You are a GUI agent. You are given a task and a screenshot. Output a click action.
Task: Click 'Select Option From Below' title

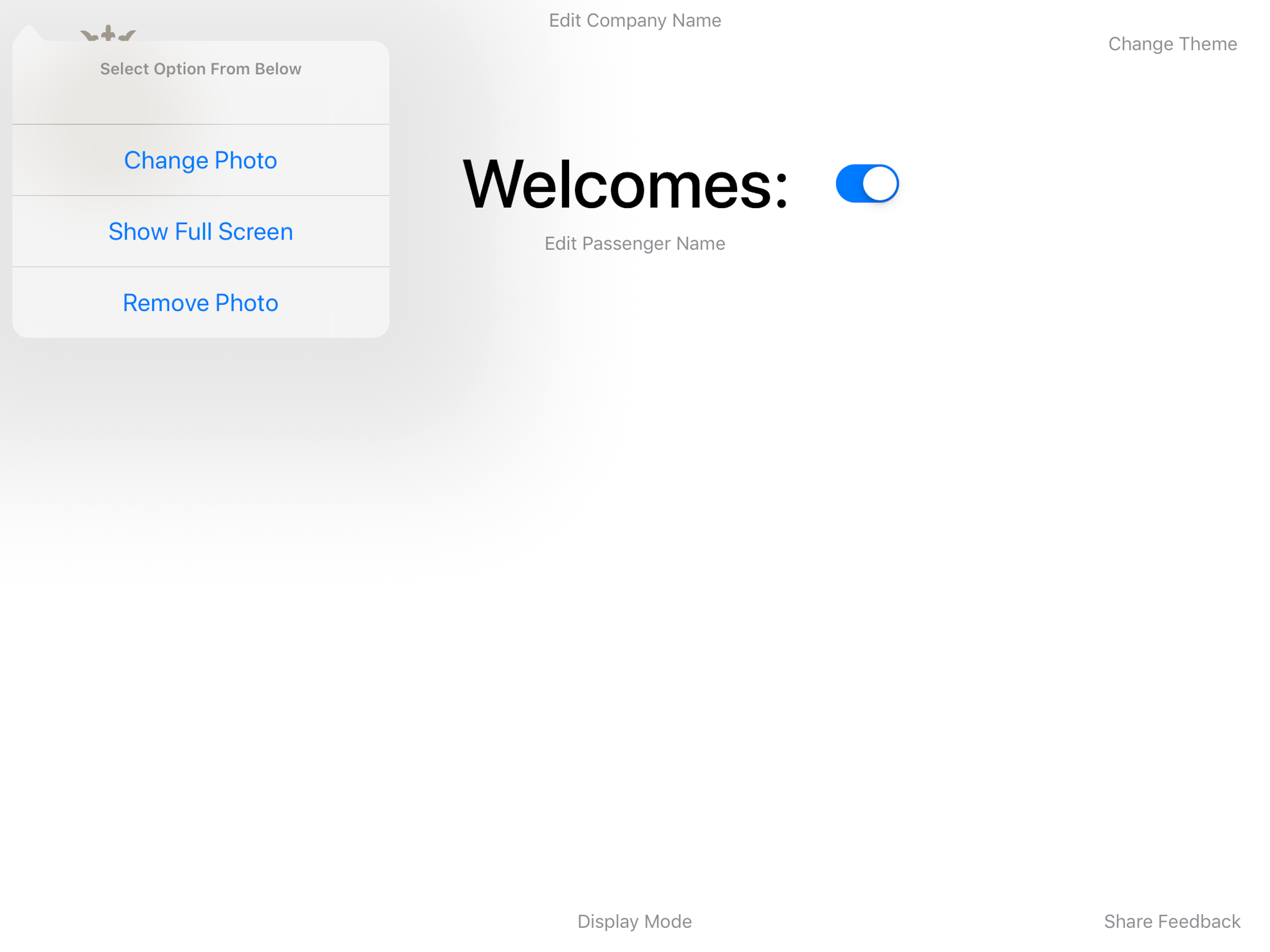[200, 69]
